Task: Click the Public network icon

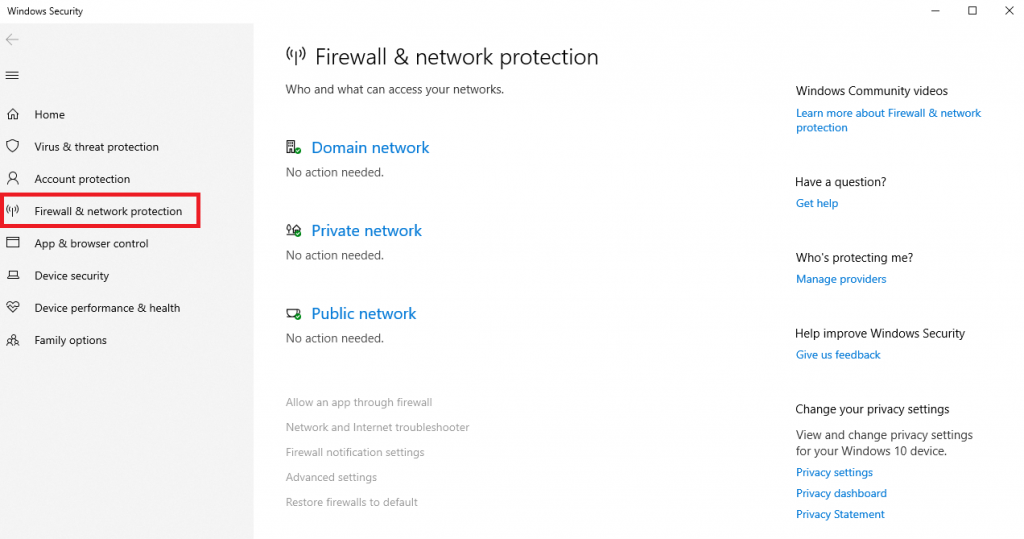Action: click(x=293, y=314)
